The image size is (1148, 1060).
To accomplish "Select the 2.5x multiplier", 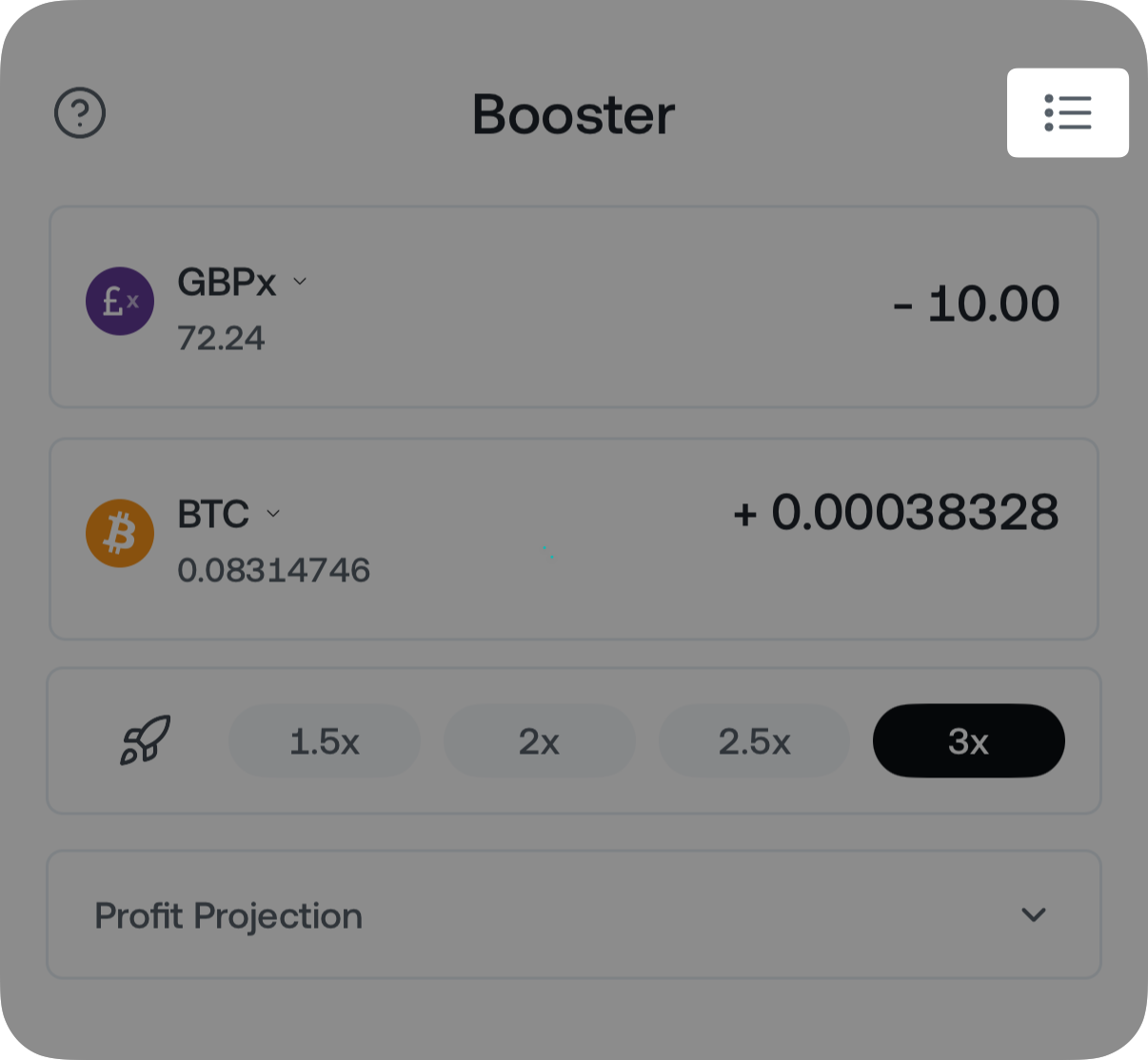I will coord(754,741).
